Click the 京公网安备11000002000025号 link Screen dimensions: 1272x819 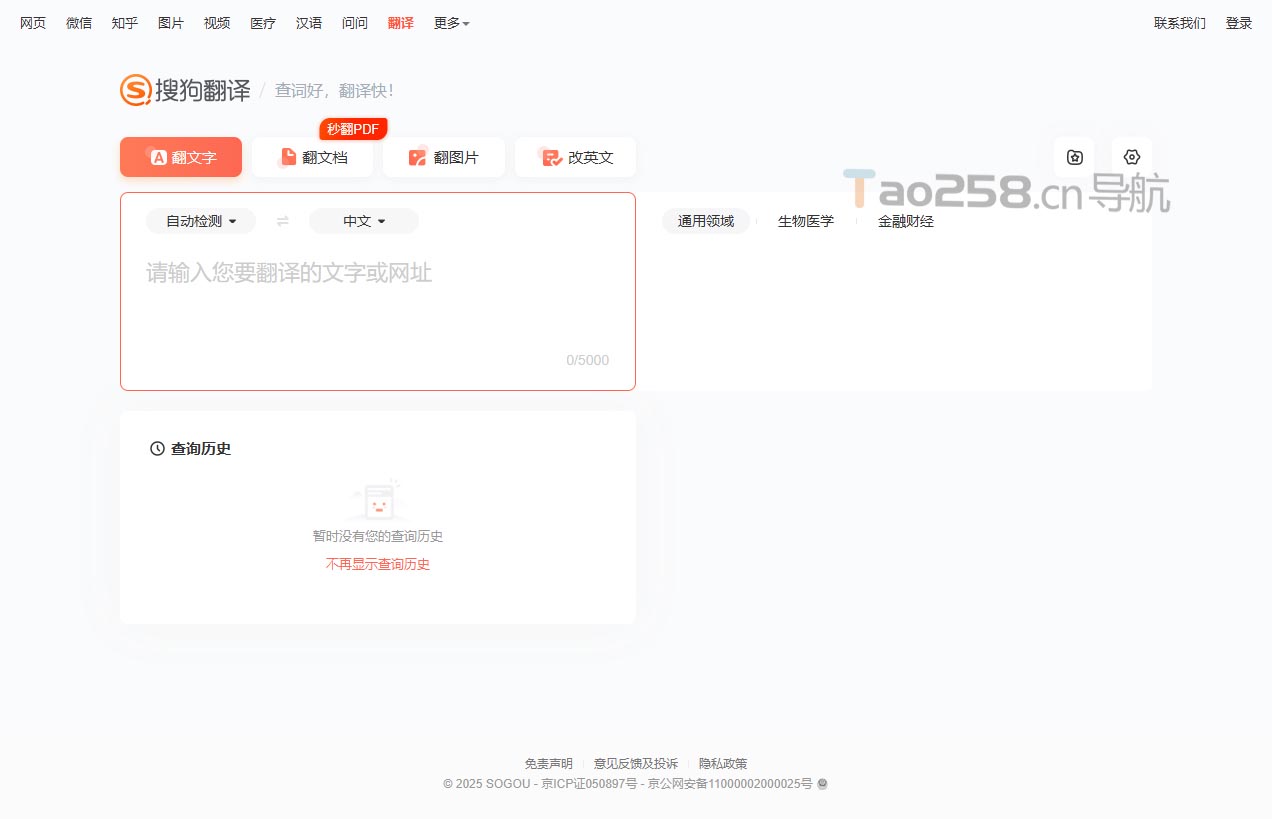point(730,784)
